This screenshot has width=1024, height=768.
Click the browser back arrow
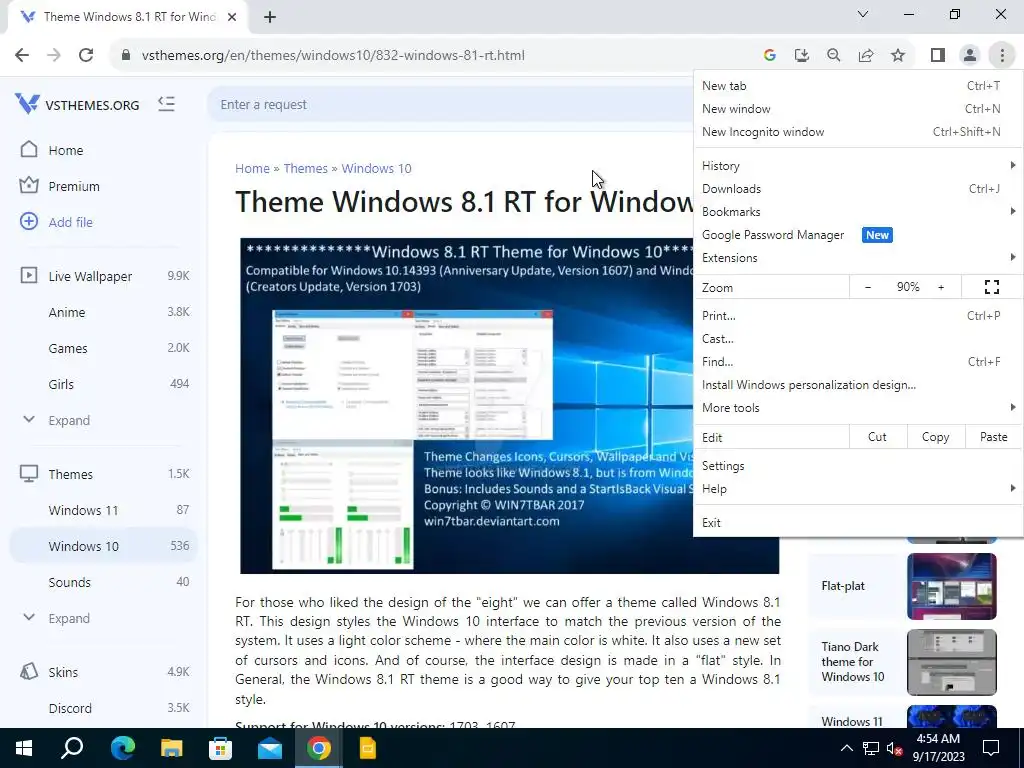[x=22, y=56]
